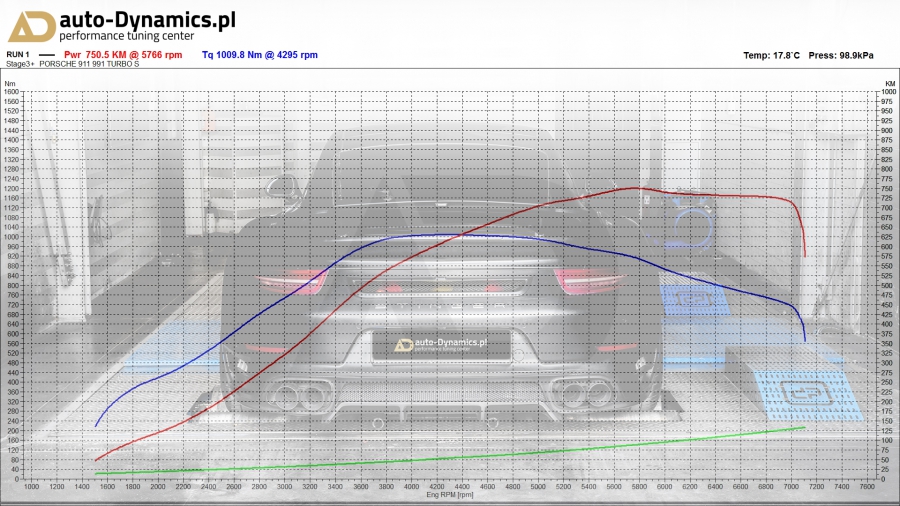Select the blue Tq 1009.8 Nm readout
900x506 pixels.
pyautogui.click(x=259, y=55)
